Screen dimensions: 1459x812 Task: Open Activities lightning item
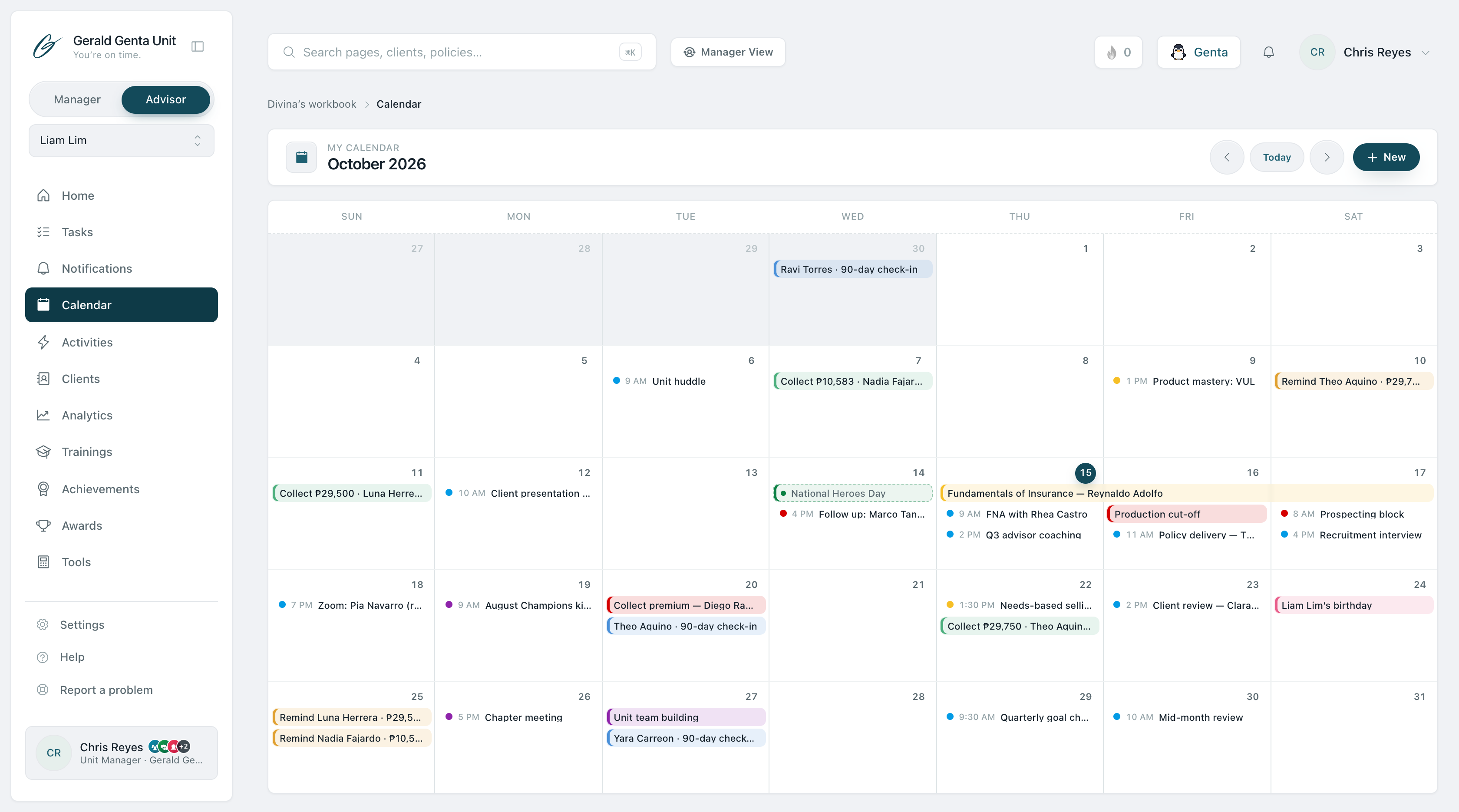pyautogui.click(x=121, y=342)
